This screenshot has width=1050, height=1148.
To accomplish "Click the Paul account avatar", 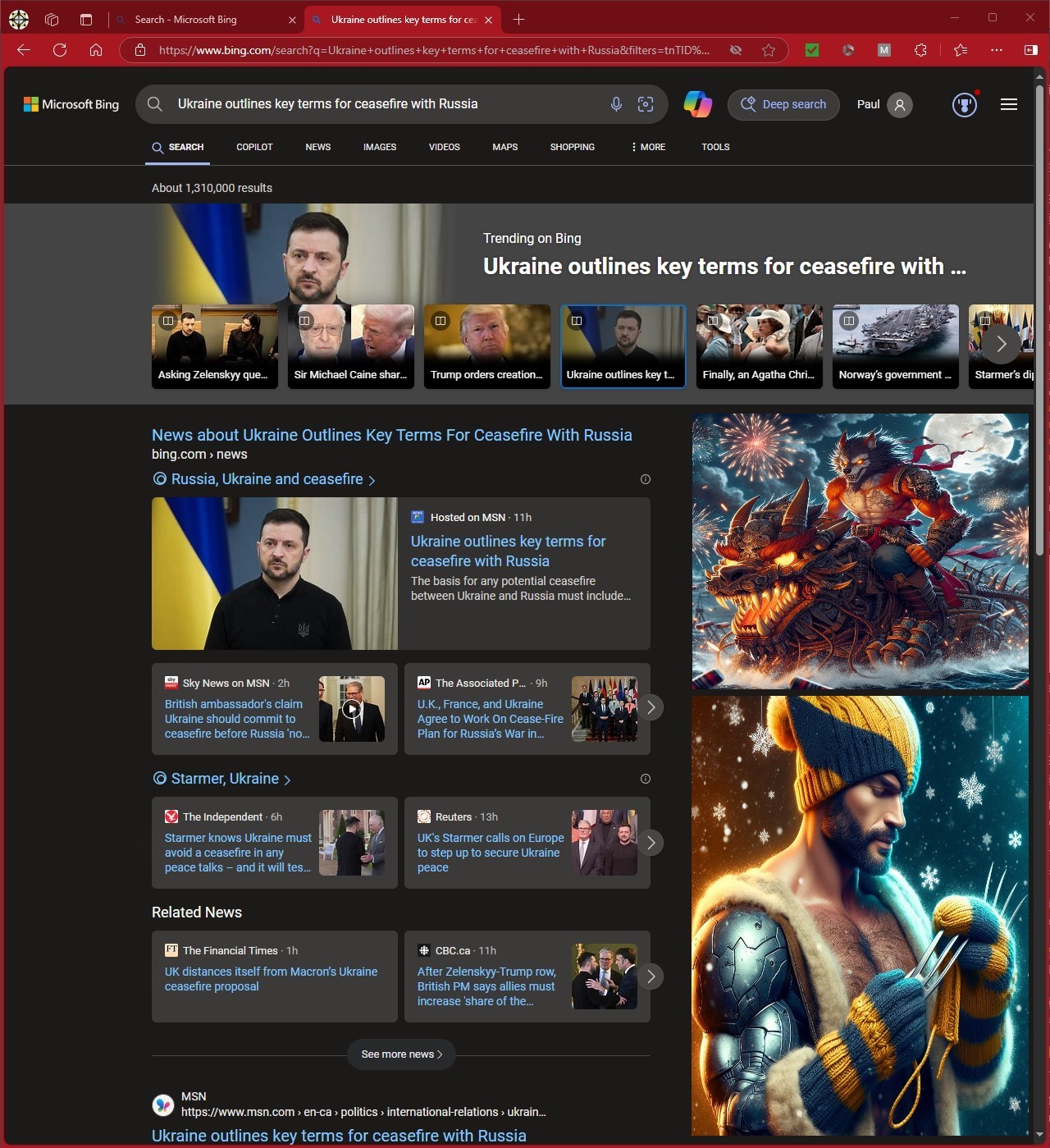I will [900, 104].
